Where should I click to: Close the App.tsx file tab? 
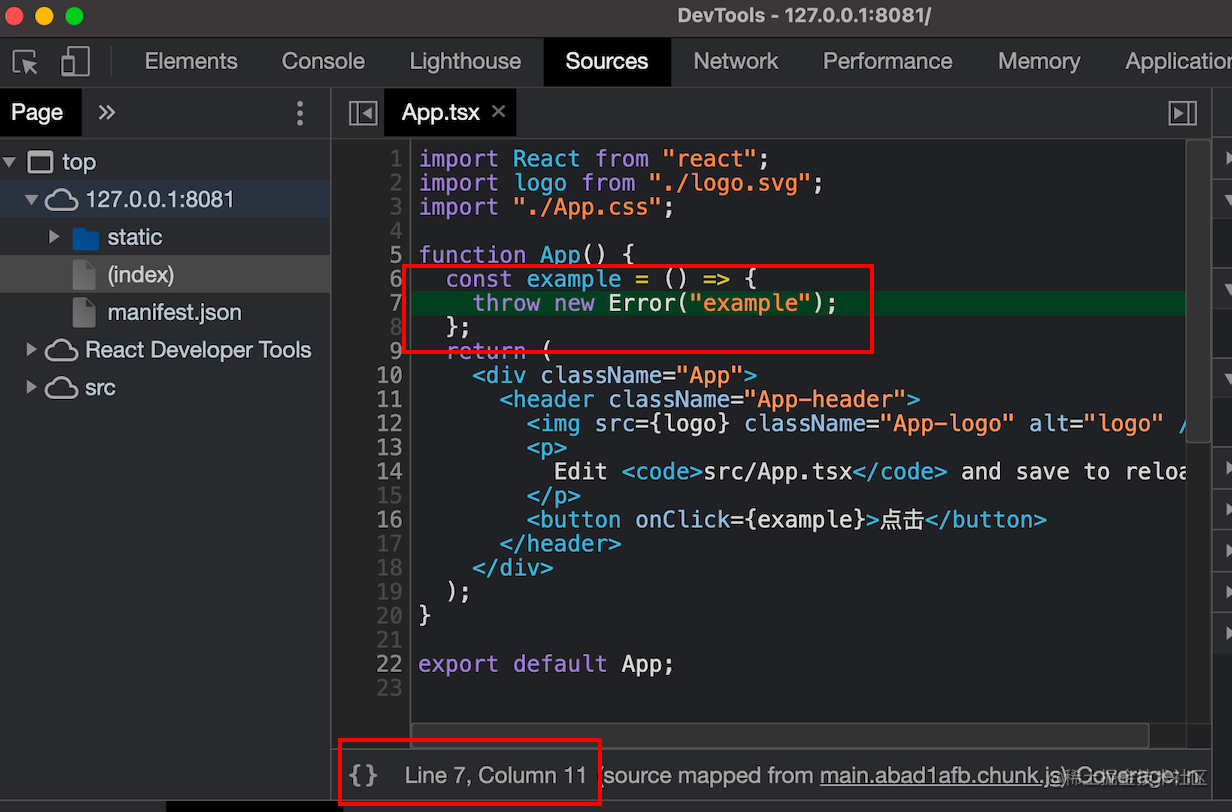[x=498, y=111]
